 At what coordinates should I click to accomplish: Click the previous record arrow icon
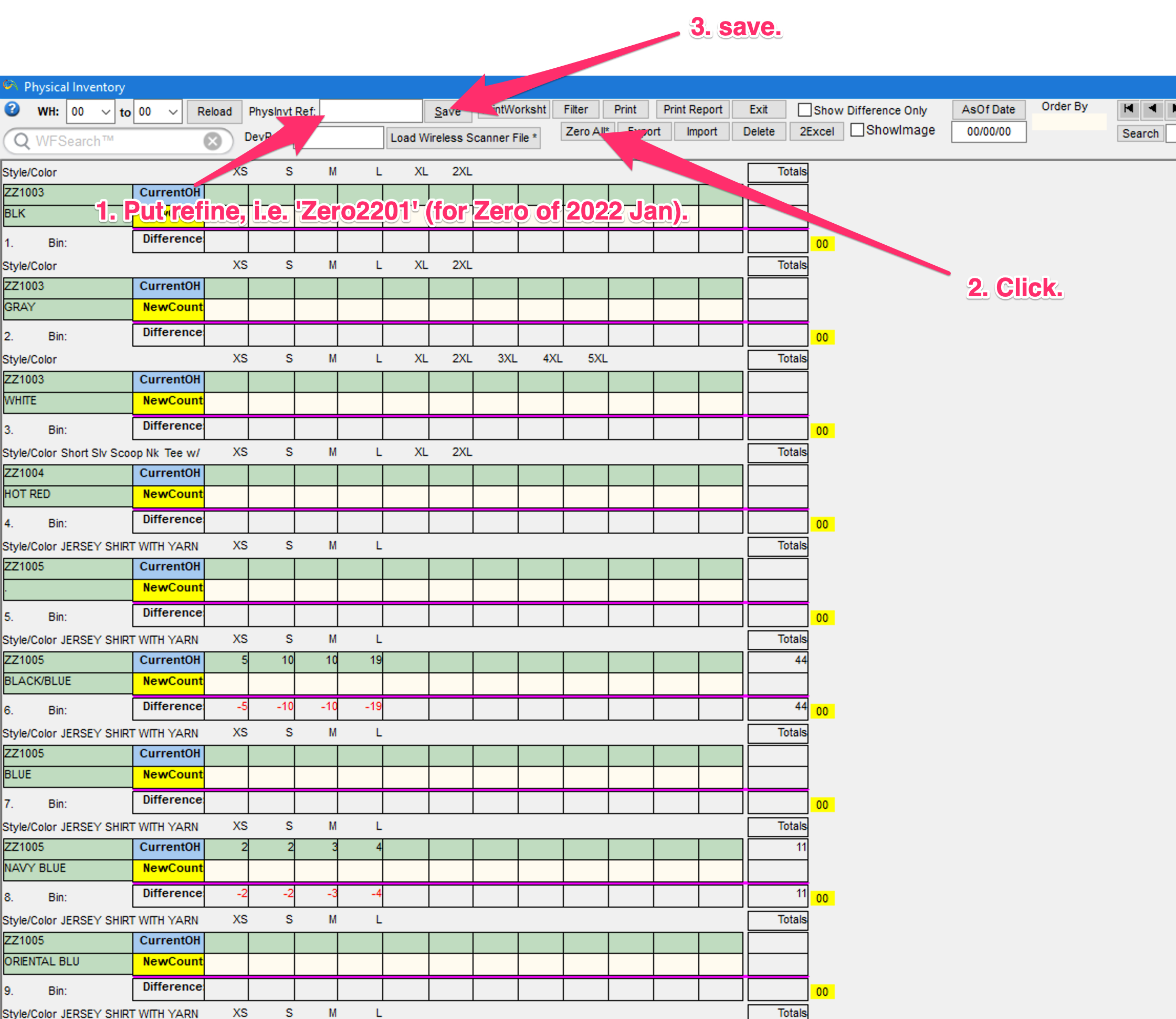pyautogui.click(x=1151, y=109)
